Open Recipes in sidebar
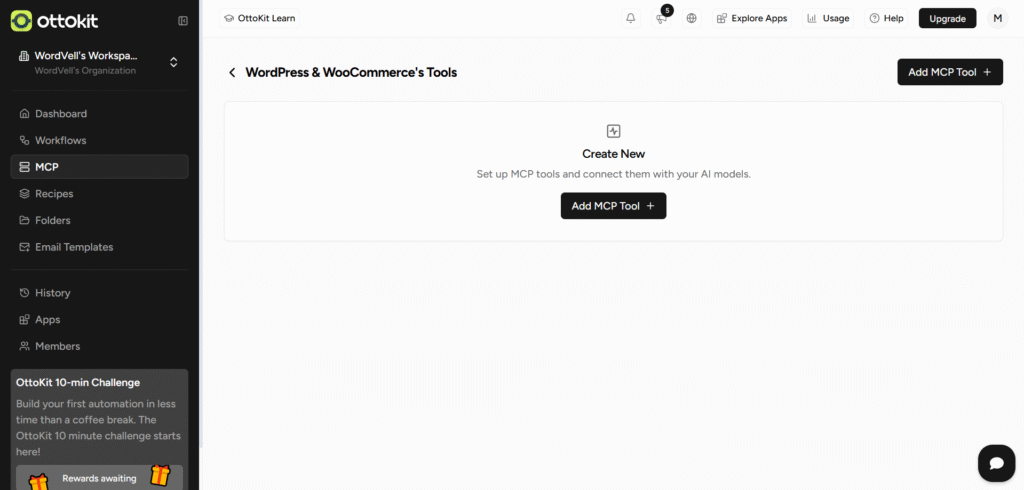Image resolution: width=1024 pixels, height=490 pixels. (x=99, y=193)
